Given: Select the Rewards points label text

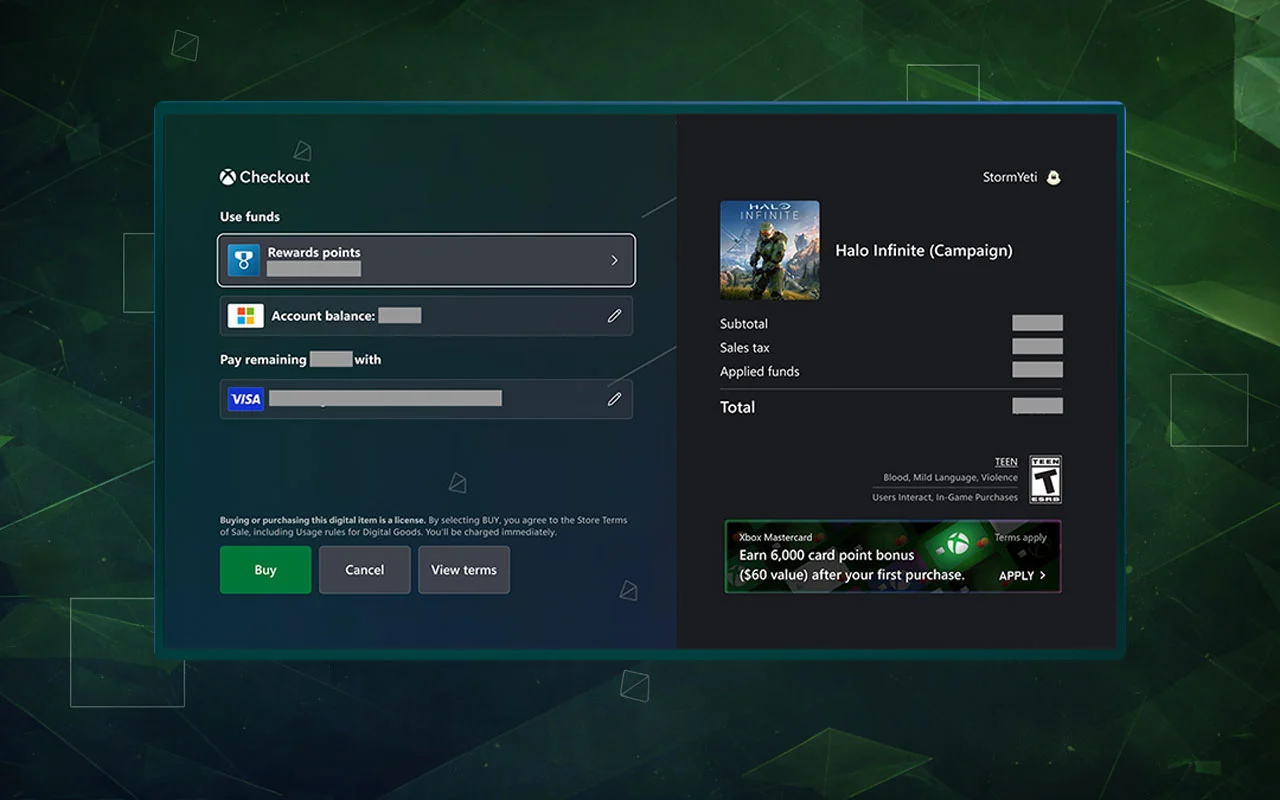Looking at the screenshot, I should pos(314,252).
